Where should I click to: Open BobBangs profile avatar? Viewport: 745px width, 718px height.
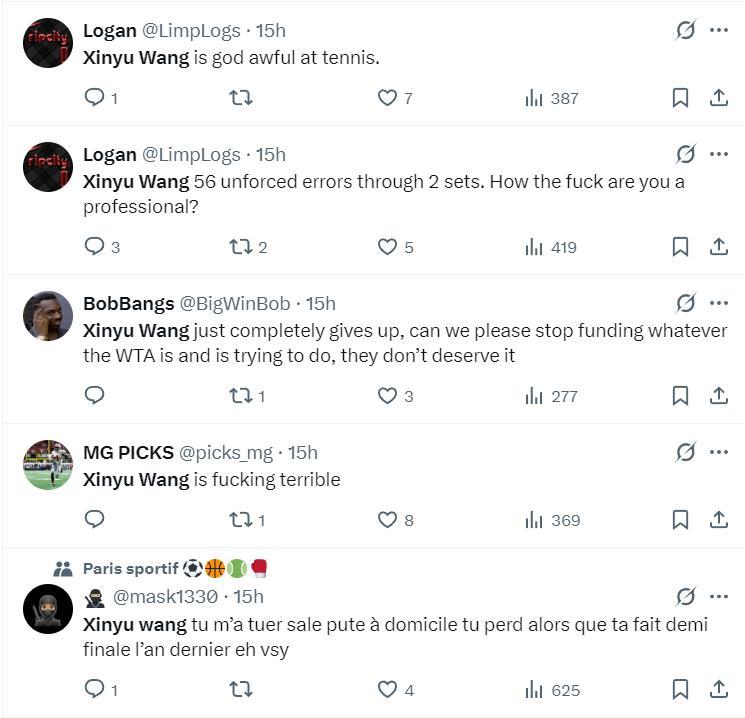pos(48,316)
